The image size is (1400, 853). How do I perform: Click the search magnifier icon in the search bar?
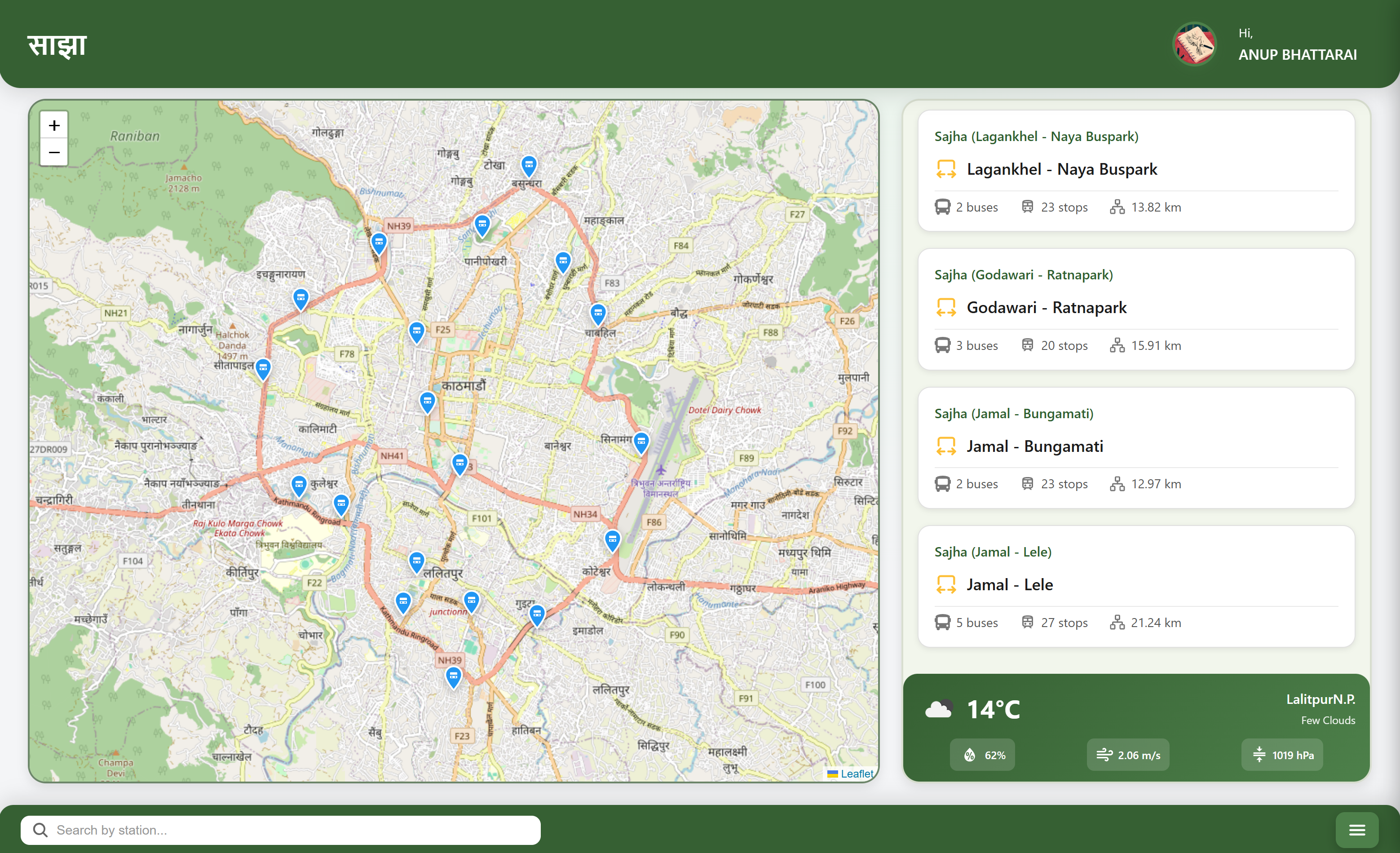[x=40, y=830]
